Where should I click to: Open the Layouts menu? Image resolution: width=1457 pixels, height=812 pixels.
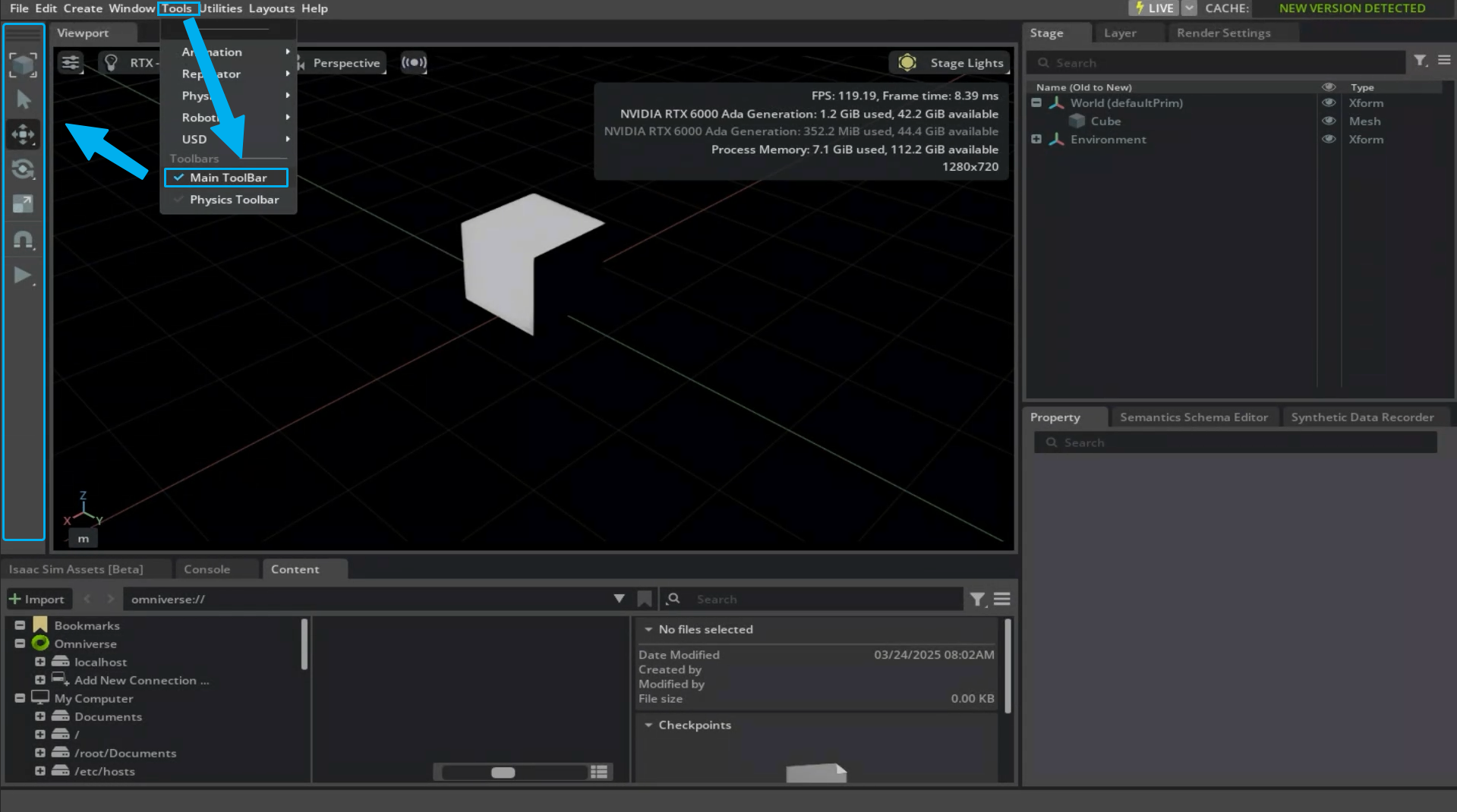pyautogui.click(x=271, y=8)
